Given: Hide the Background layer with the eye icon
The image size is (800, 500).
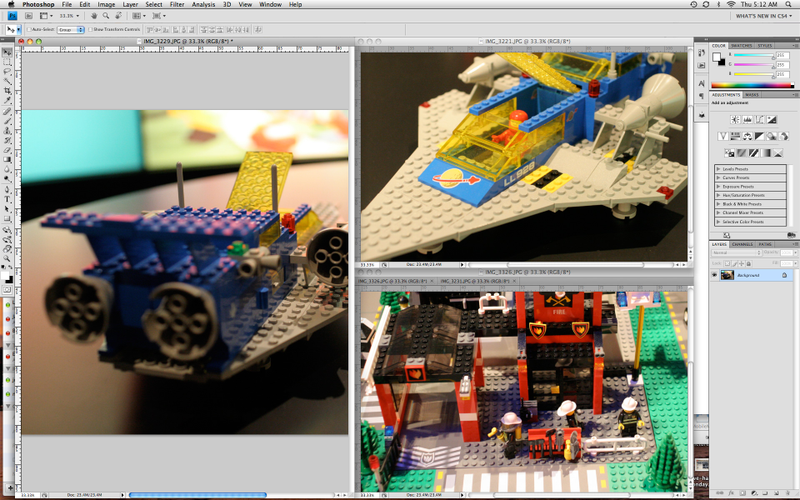Looking at the screenshot, I should point(714,275).
